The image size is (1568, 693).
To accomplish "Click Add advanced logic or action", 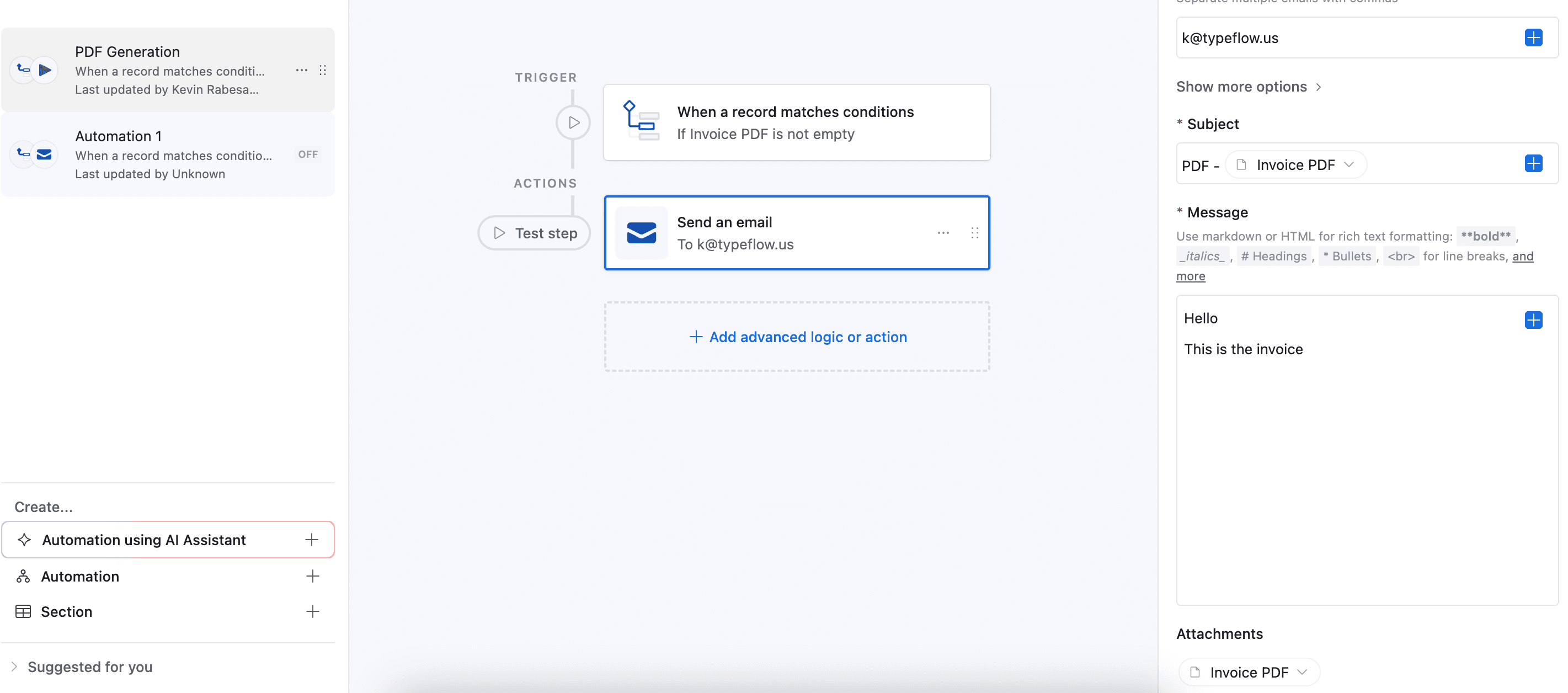I will click(x=797, y=337).
